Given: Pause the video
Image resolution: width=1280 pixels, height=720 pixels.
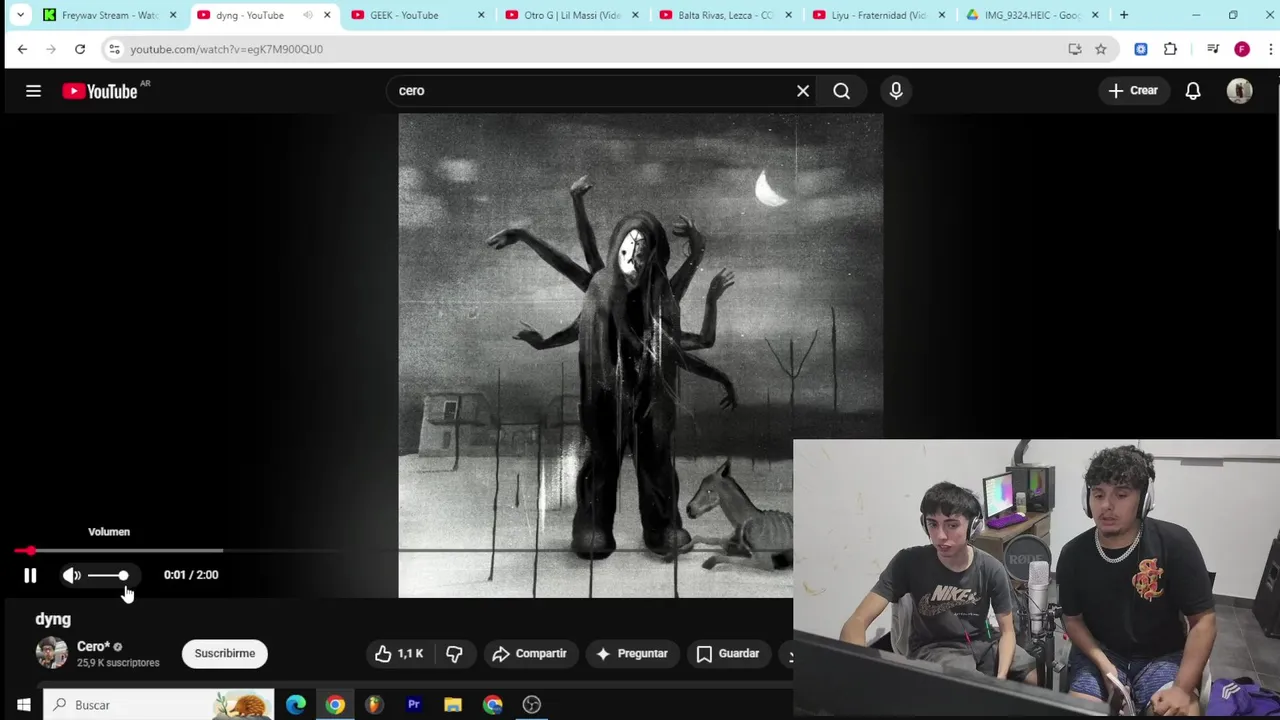Looking at the screenshot, I should point(30,575).
